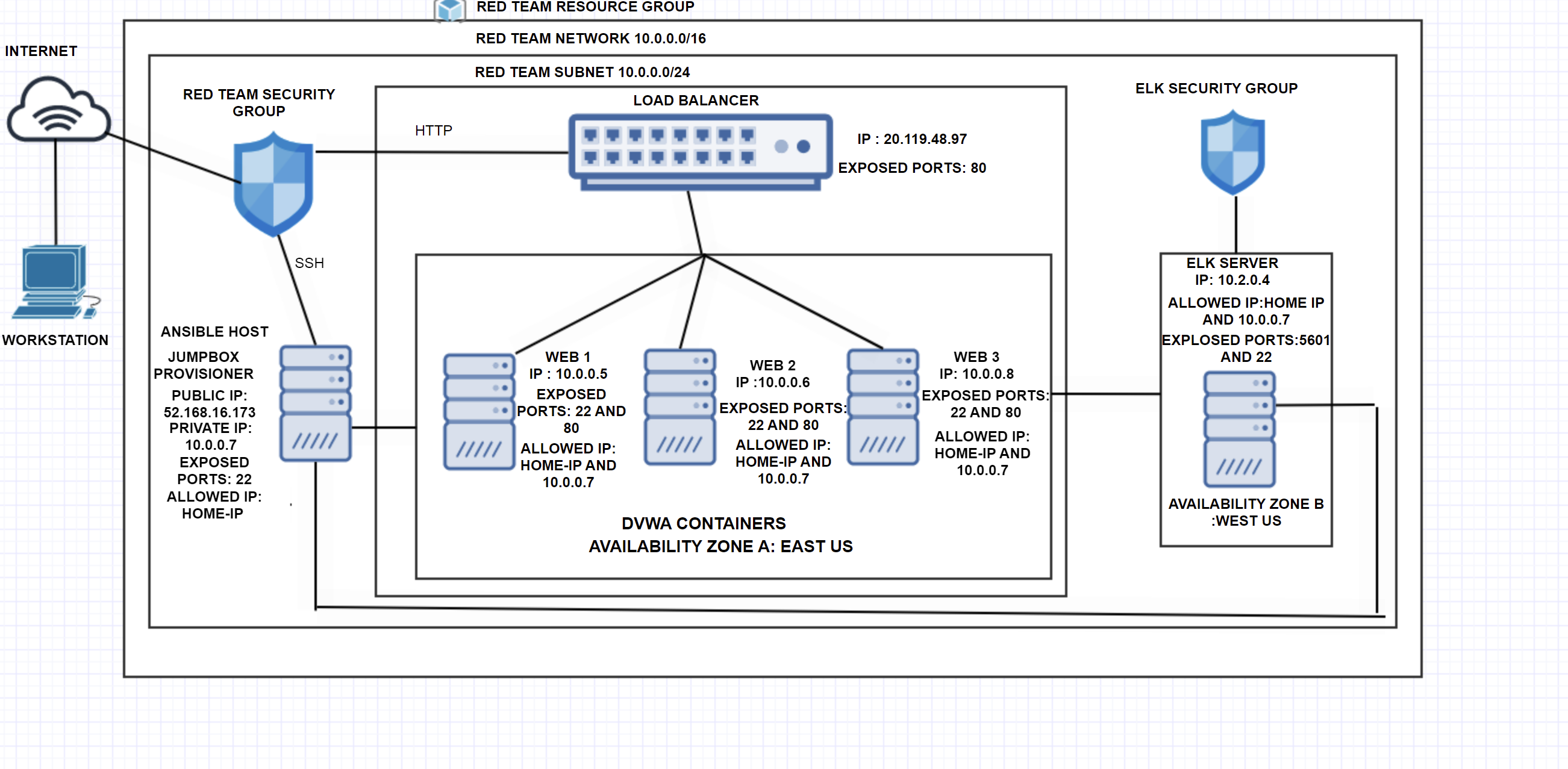
Task: Click 'DVWA CONTAINERS' label
Action: 703,523
